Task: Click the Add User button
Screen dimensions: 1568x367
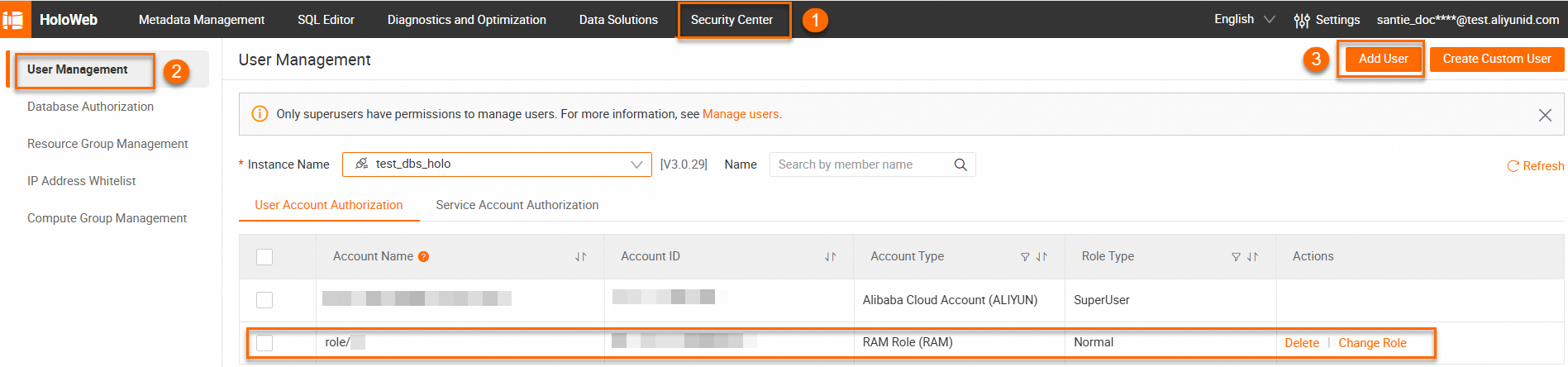Action: click(x=1383, y=59)
